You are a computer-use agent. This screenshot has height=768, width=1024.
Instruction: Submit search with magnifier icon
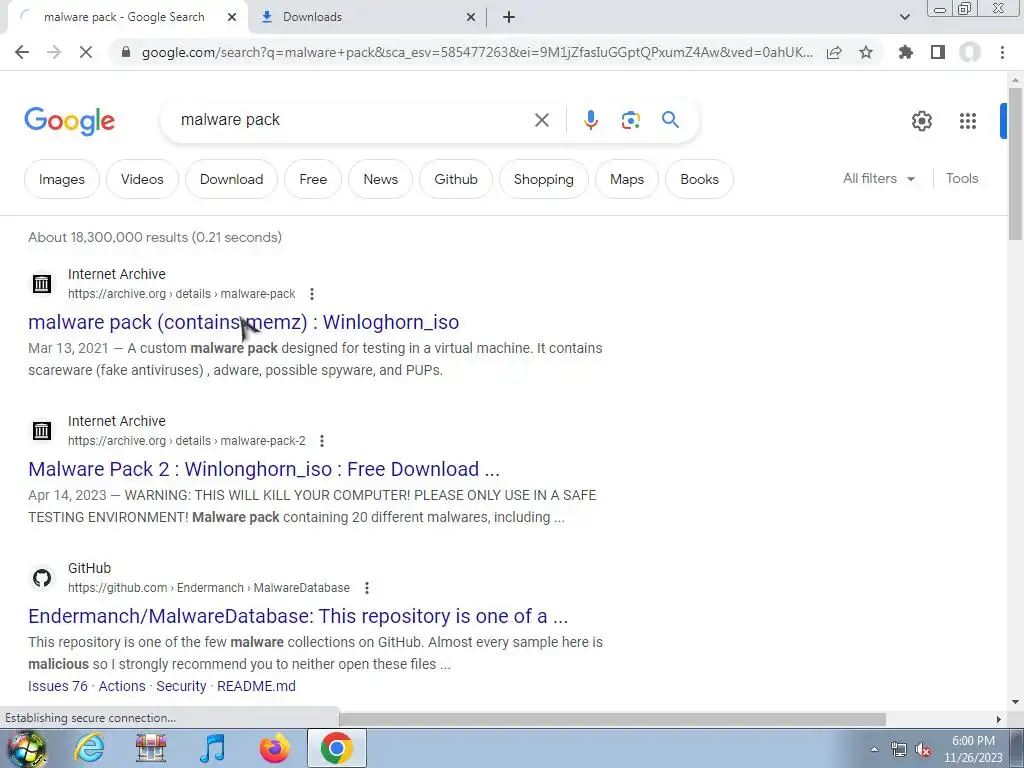coord(670,120)
